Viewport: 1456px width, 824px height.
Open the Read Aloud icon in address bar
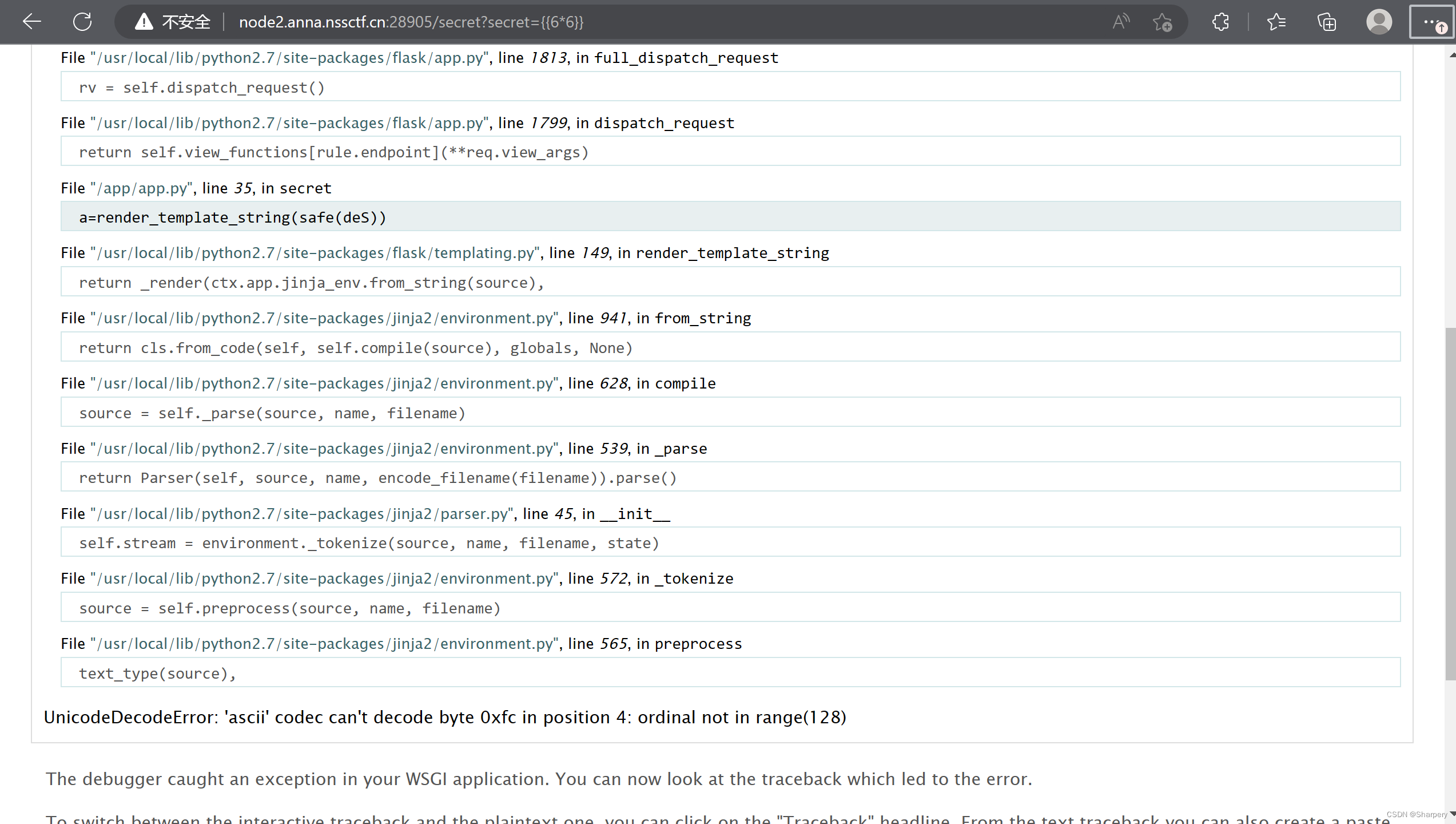pyautogui.click(x=1121, y=22)
